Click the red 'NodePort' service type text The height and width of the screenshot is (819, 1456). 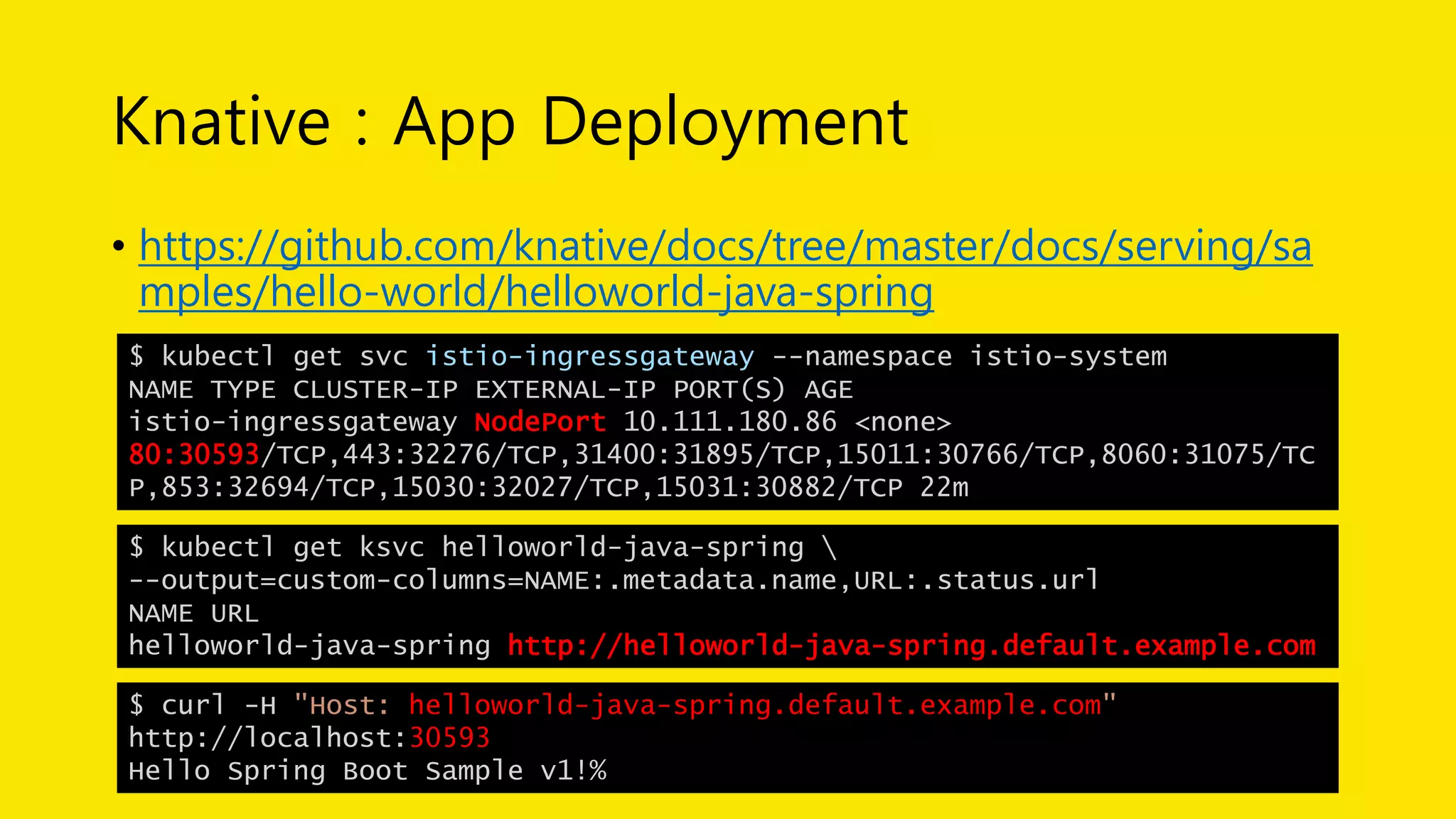click(x=540, y=422)
